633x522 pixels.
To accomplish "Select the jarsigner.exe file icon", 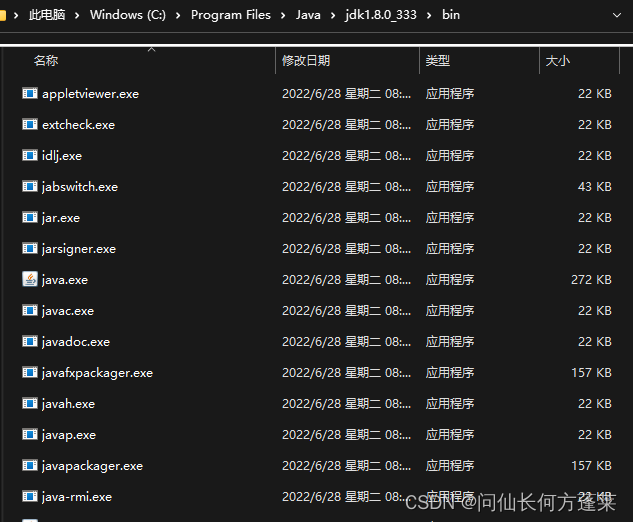I will [30, 249].
